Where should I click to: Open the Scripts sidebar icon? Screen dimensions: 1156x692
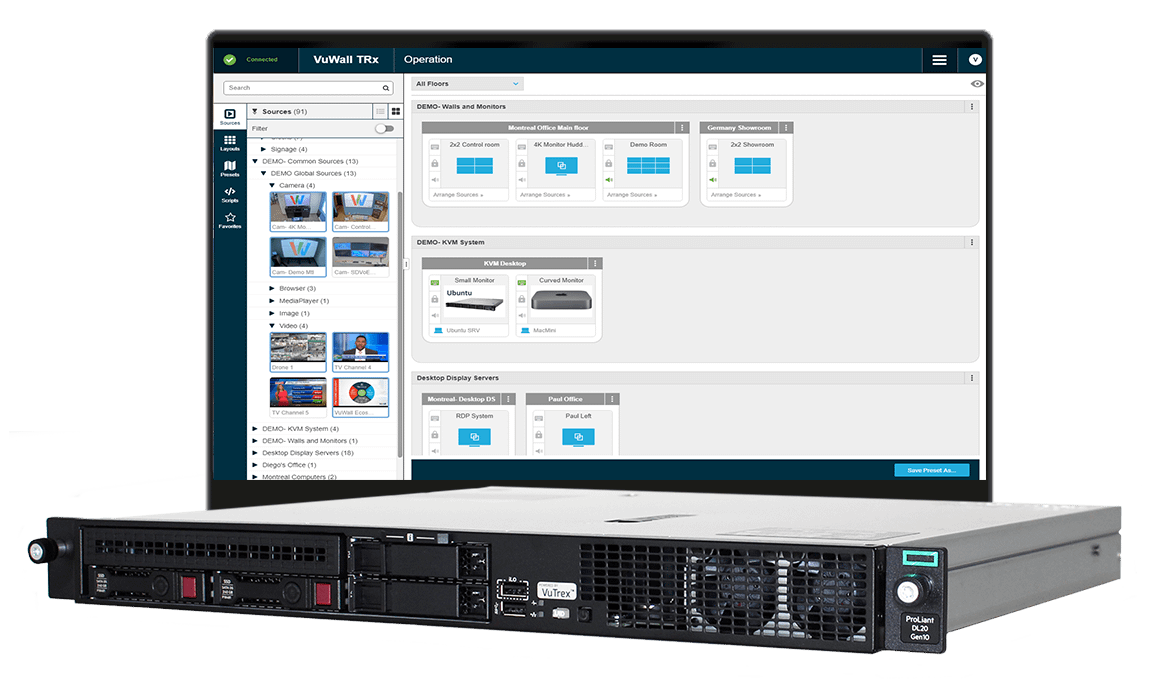point(230,194)
